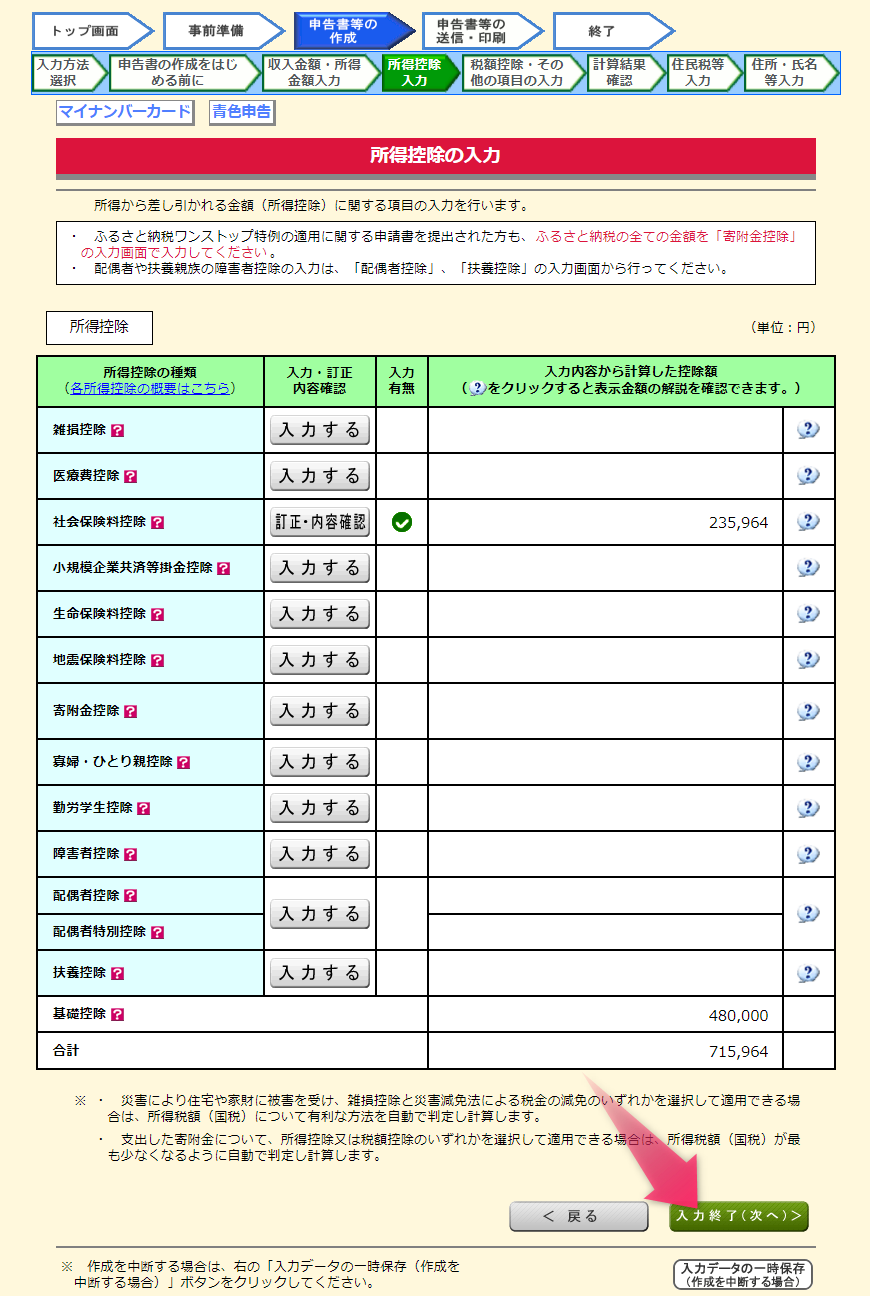The width and height of the screenshot is (870, 1296).
Task: Show help for 小規模企業共済等掛金控除 via red icon
Action: 223,568
